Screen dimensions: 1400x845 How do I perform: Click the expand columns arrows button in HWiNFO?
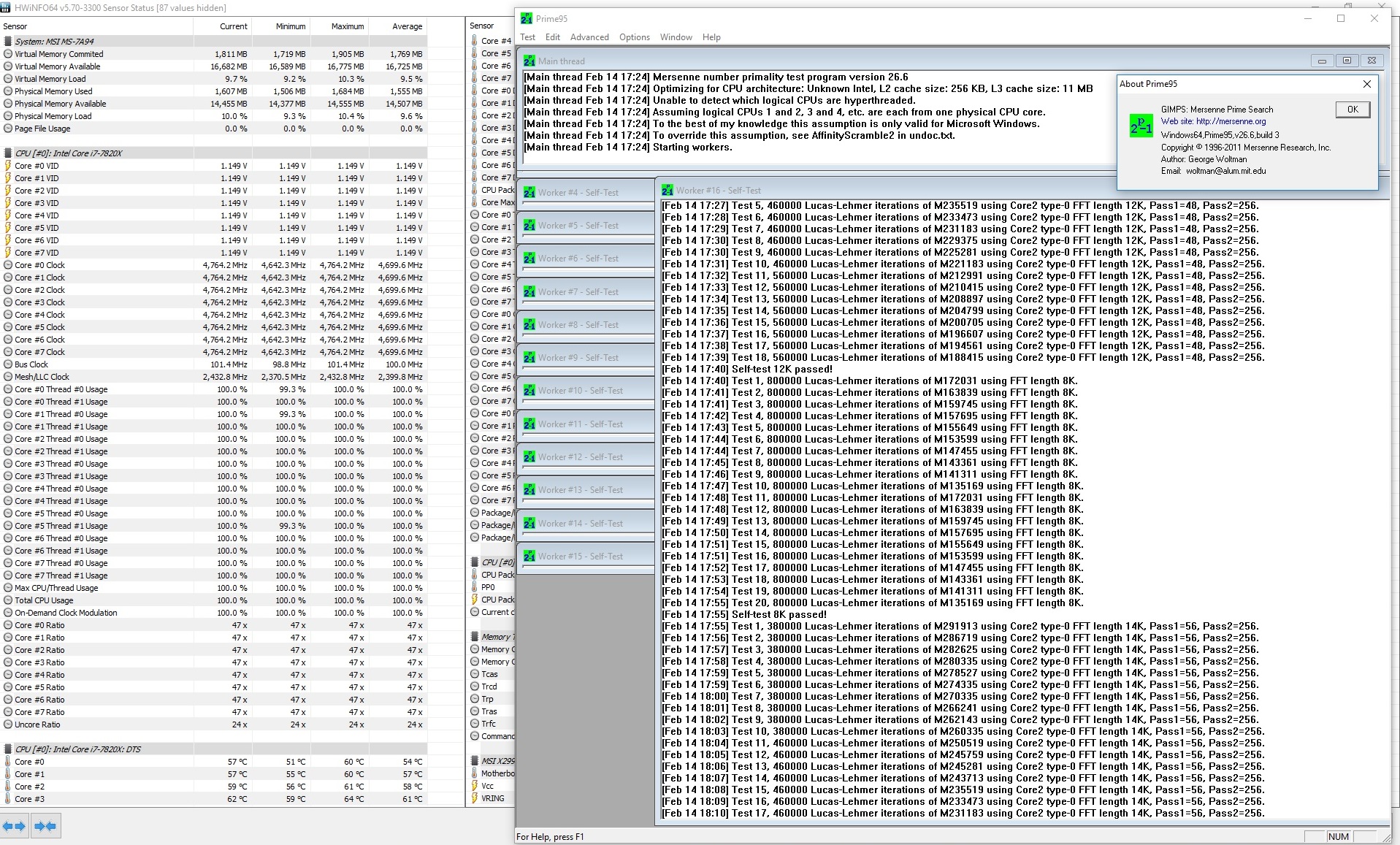[15, 826]
